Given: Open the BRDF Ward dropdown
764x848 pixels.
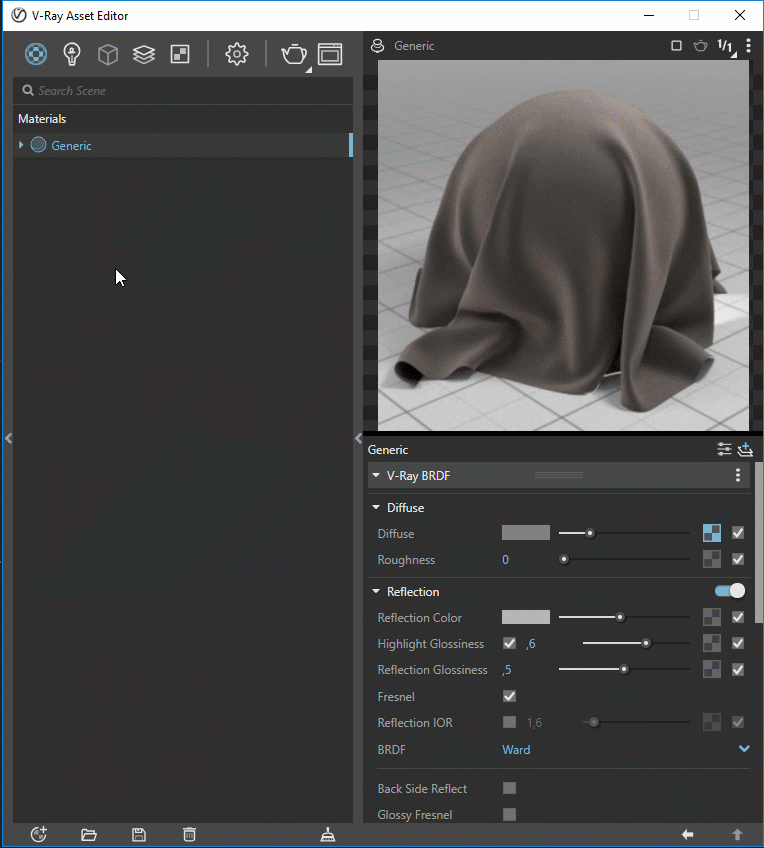Looking at the screenshot, I should [626, 750].
